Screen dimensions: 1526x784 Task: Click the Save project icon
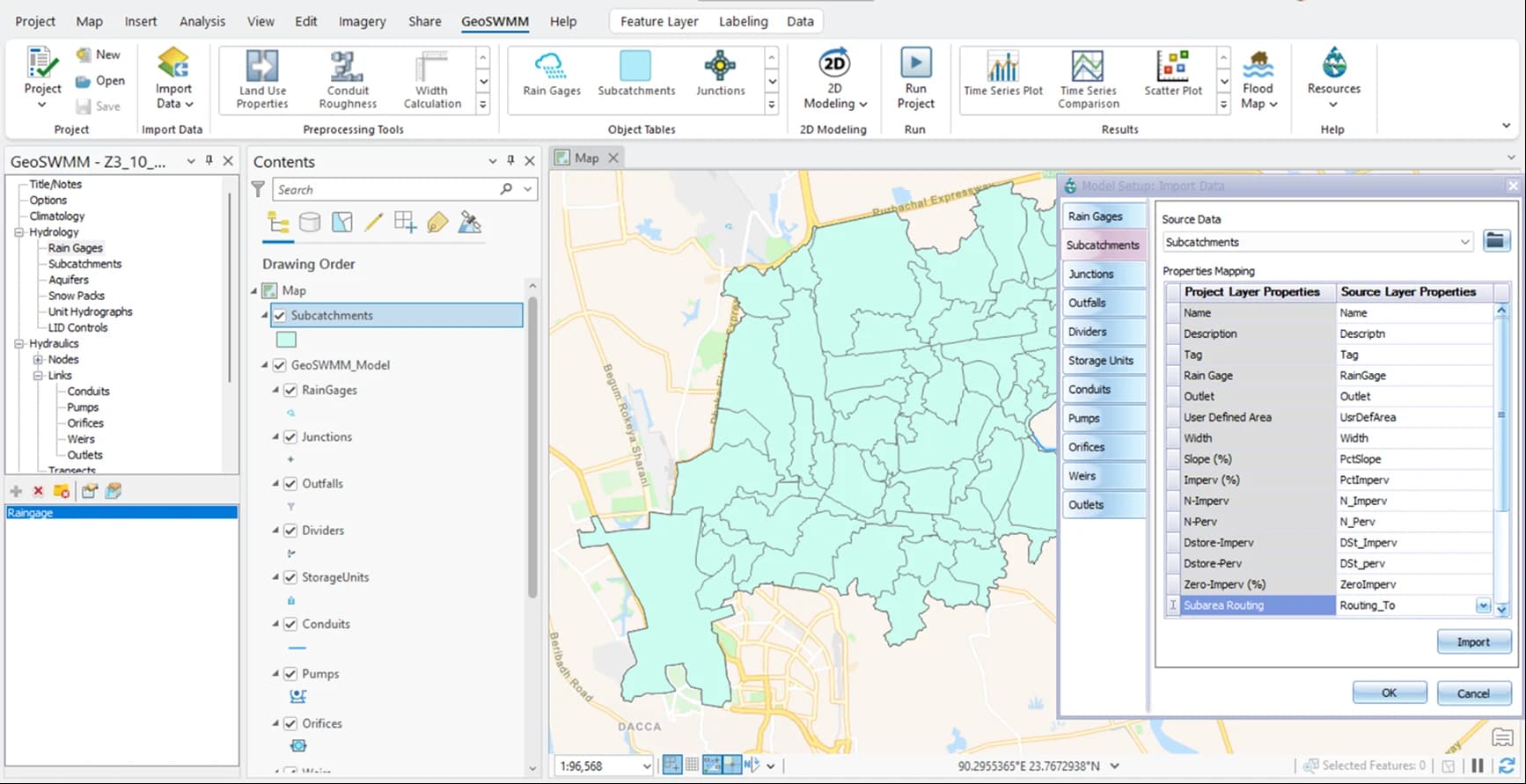84,106
